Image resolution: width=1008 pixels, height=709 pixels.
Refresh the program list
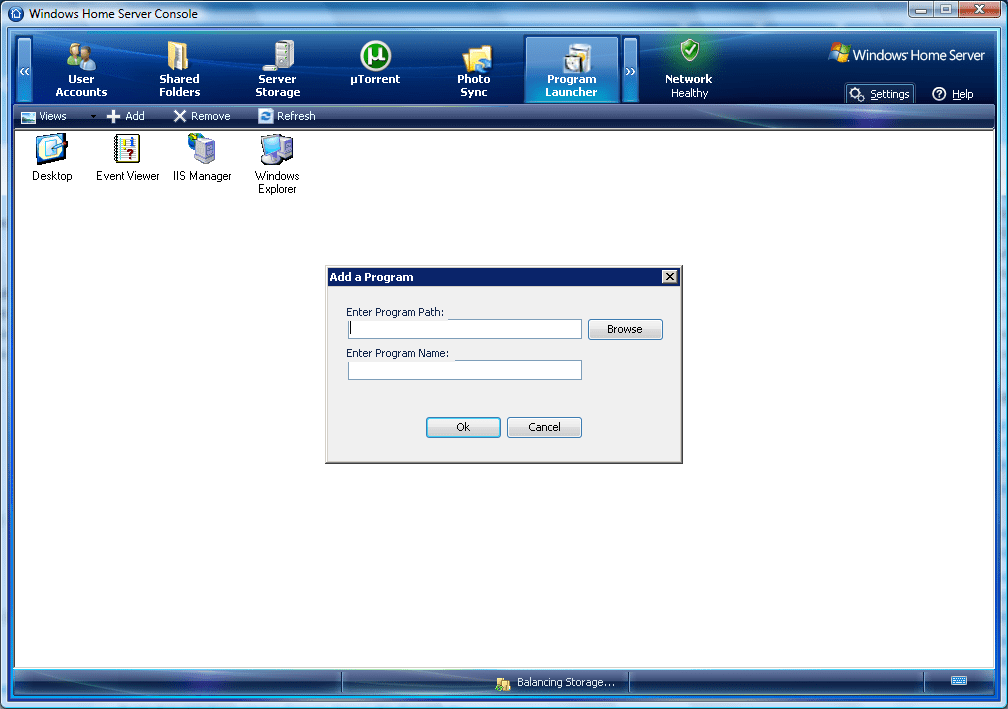pyautogui.click(x=287, y=116)
